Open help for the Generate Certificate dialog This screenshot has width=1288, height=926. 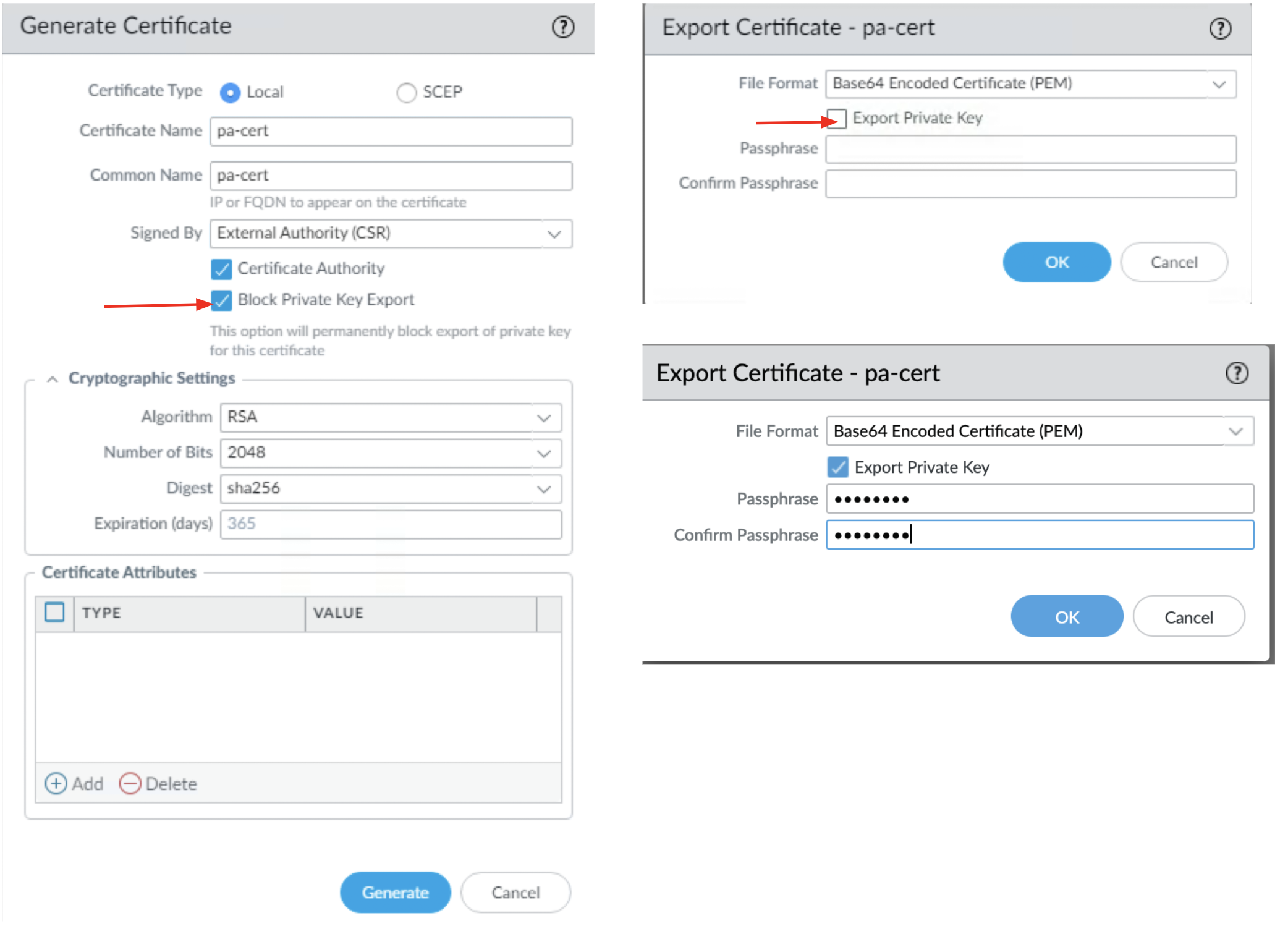point(562,27)
